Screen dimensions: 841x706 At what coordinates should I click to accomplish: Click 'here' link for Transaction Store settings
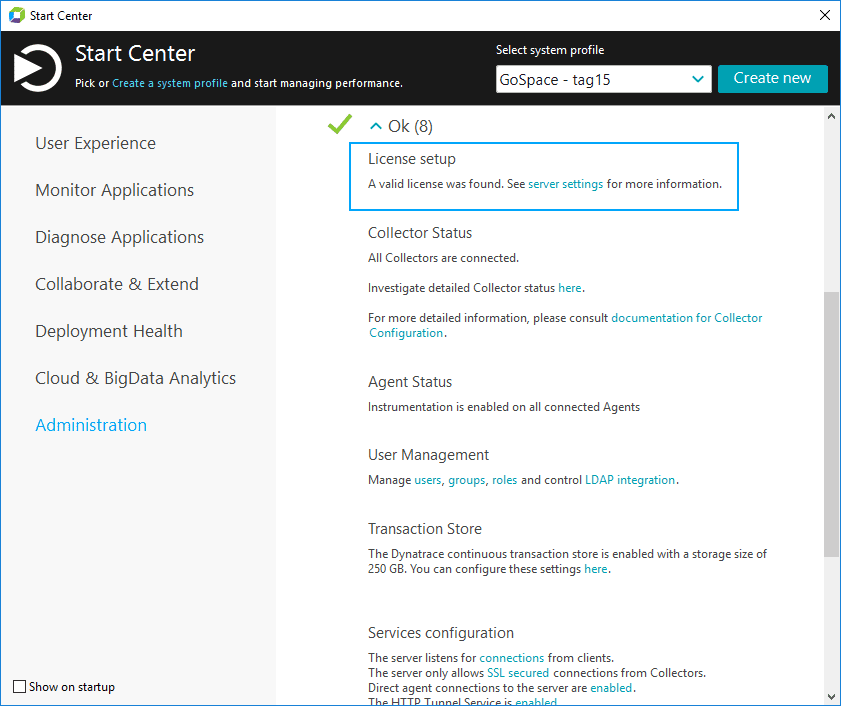(x=595, y=569)
